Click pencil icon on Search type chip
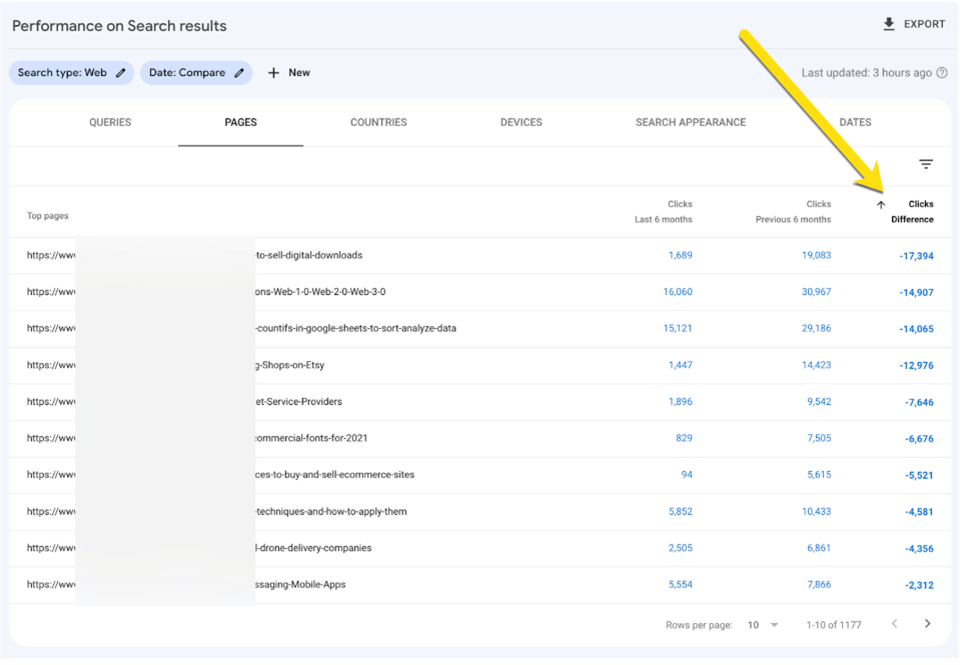 pyautogui.click(x=121, y=73)
